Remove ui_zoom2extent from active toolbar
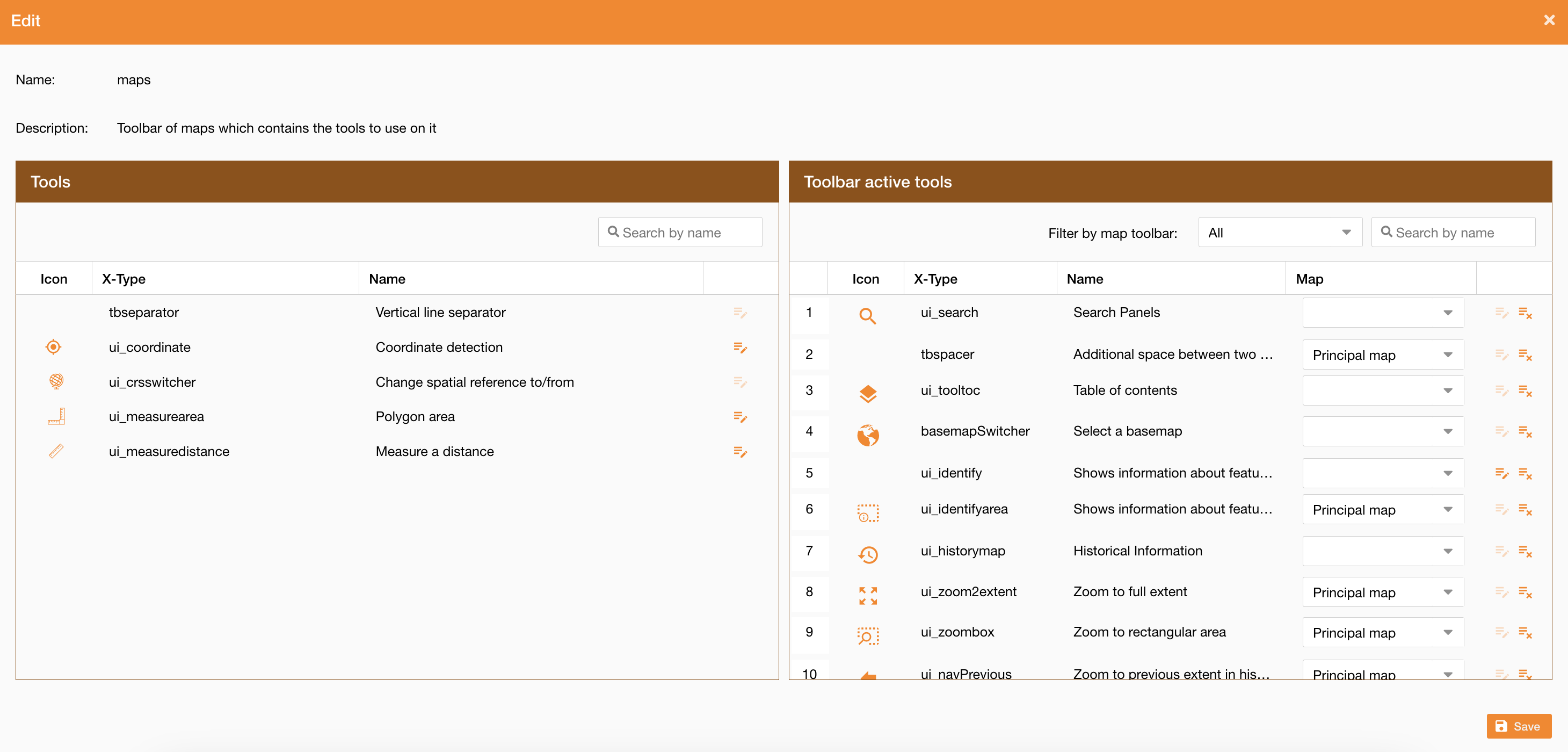This screenshot has width=1568, height=752. tap(1526, 592)
